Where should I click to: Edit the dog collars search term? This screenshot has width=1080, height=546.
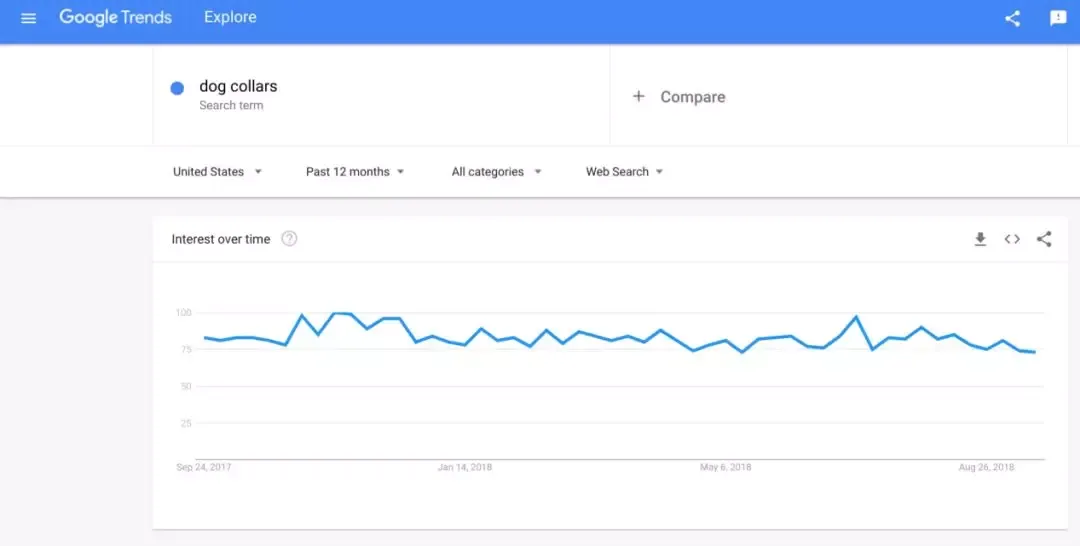point(238,86)
